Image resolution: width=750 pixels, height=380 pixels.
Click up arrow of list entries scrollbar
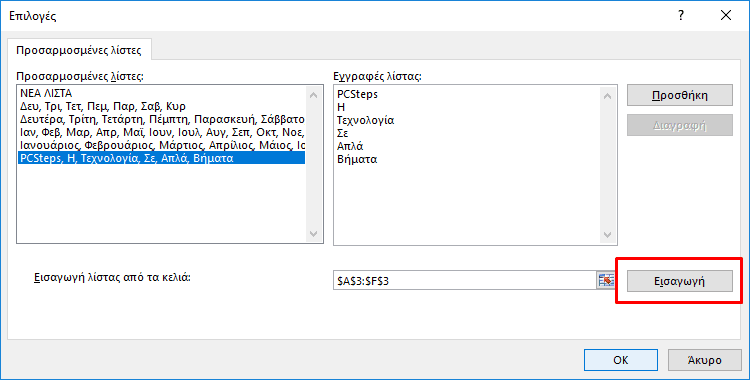coord(607,96)
